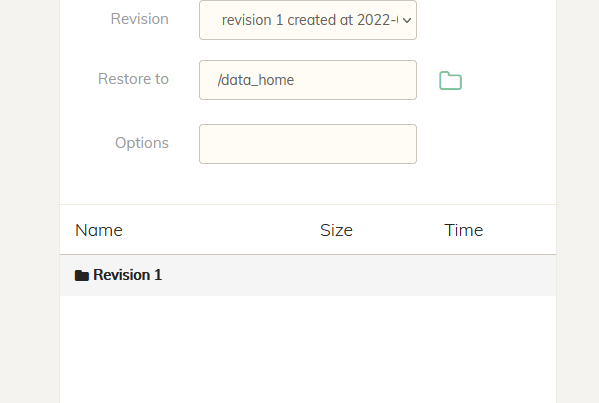Click the green folder browse icon

[x=450, y=81]
